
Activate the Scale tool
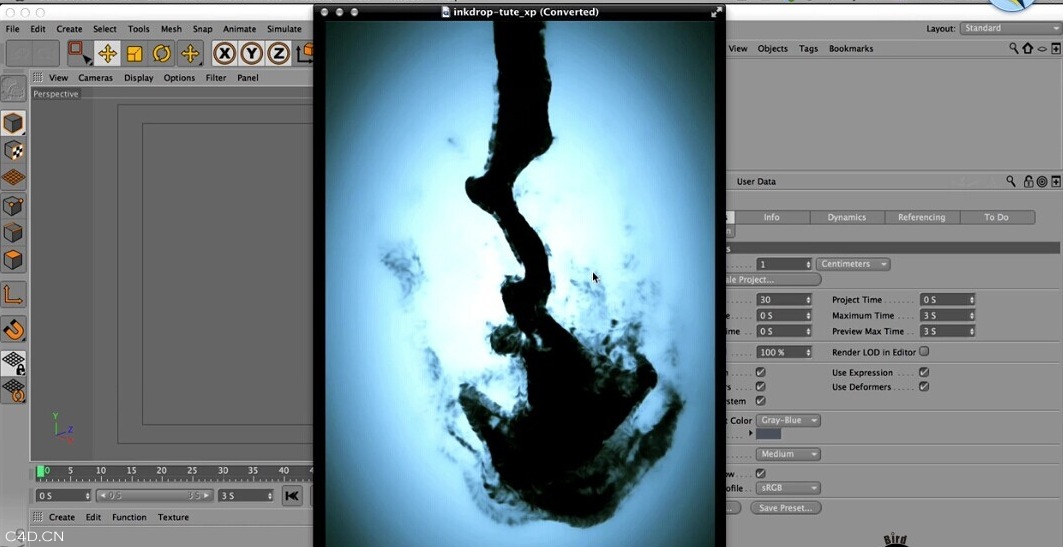tap(134, 54)
